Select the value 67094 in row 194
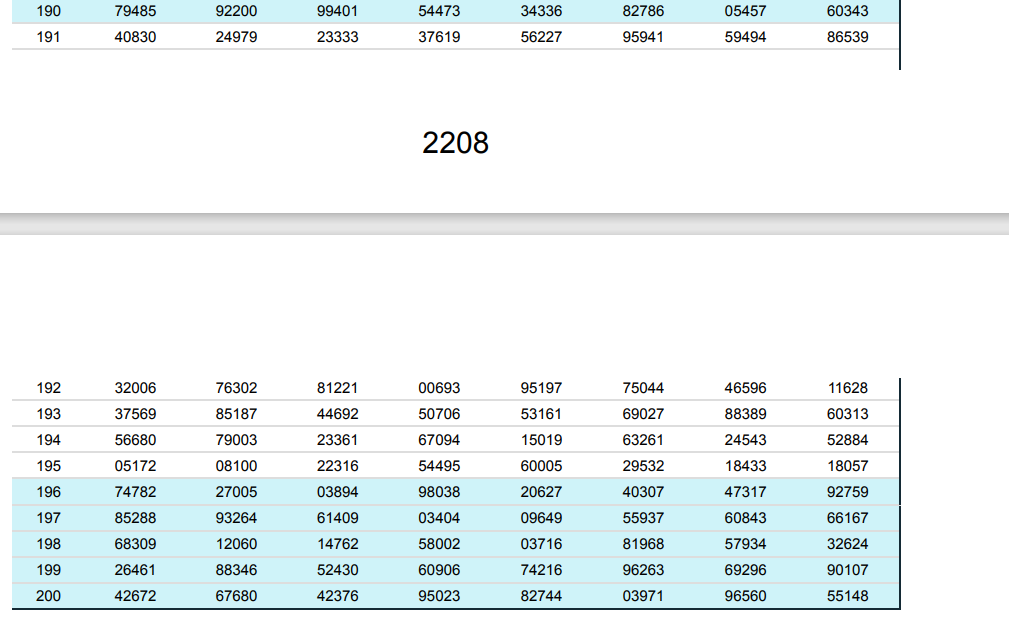The image size is (1009, 619). 440,440
